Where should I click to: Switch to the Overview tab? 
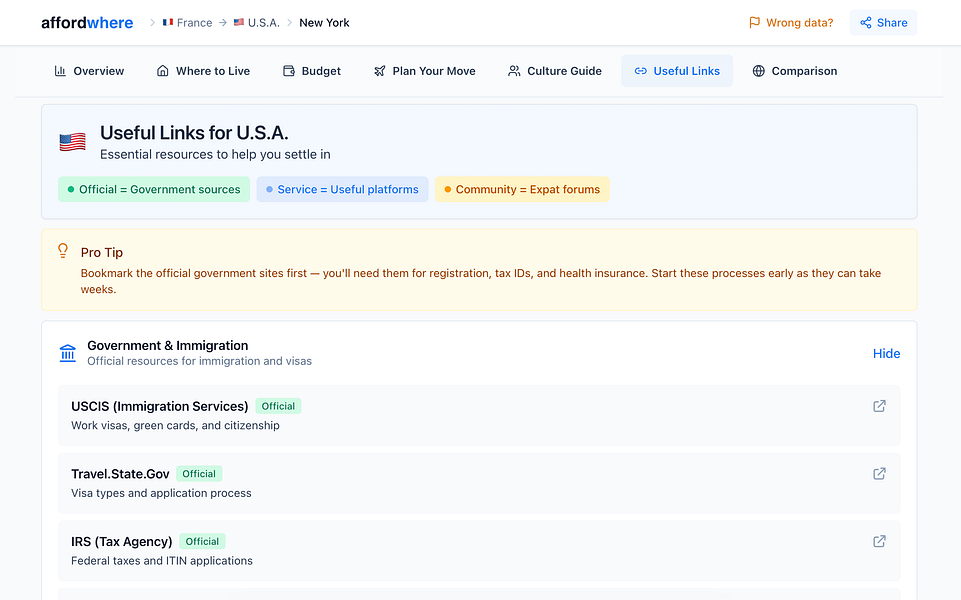click(89, 71)
